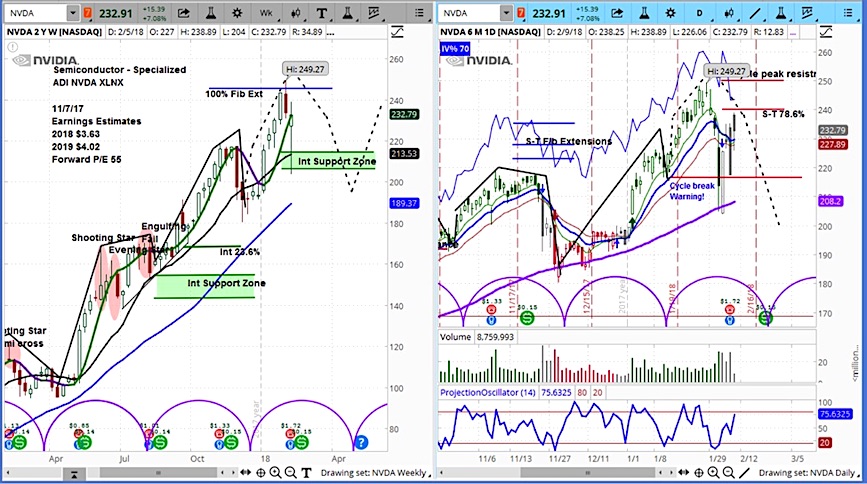Click the 227.89 red price label

[x=833, y=144]
